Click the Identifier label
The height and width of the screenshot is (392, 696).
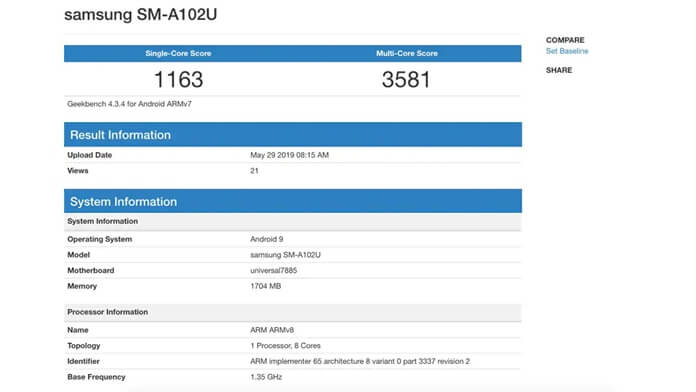[83, 361]
